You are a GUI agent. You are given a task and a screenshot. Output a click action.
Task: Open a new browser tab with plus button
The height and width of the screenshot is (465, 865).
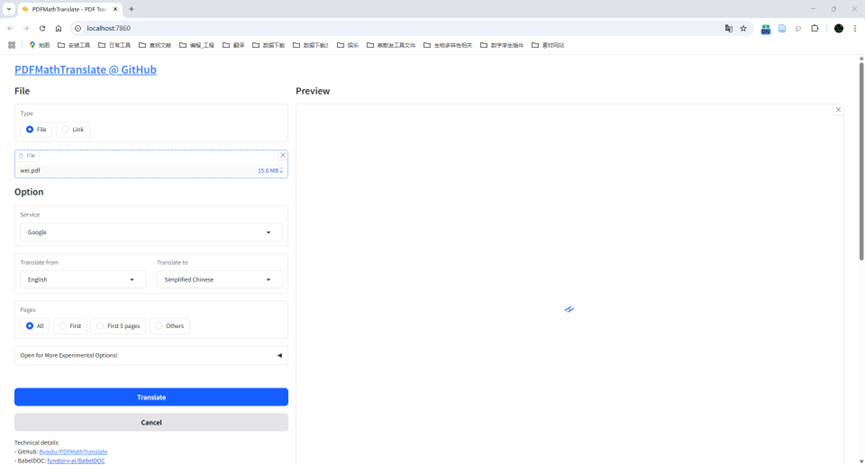(x=131, y=9)
